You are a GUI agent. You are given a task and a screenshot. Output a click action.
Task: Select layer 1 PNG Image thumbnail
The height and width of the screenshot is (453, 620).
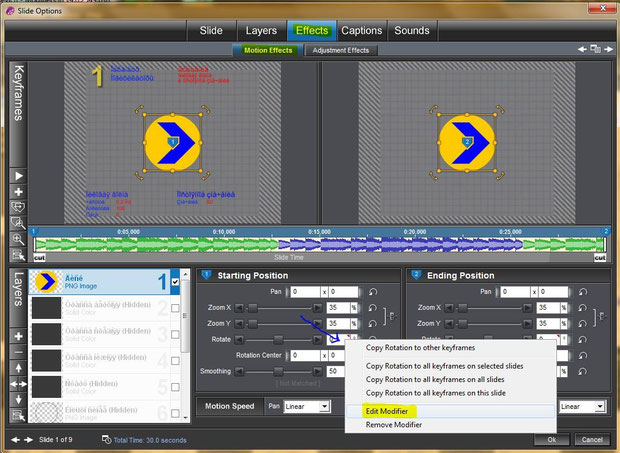click(46, 282)
